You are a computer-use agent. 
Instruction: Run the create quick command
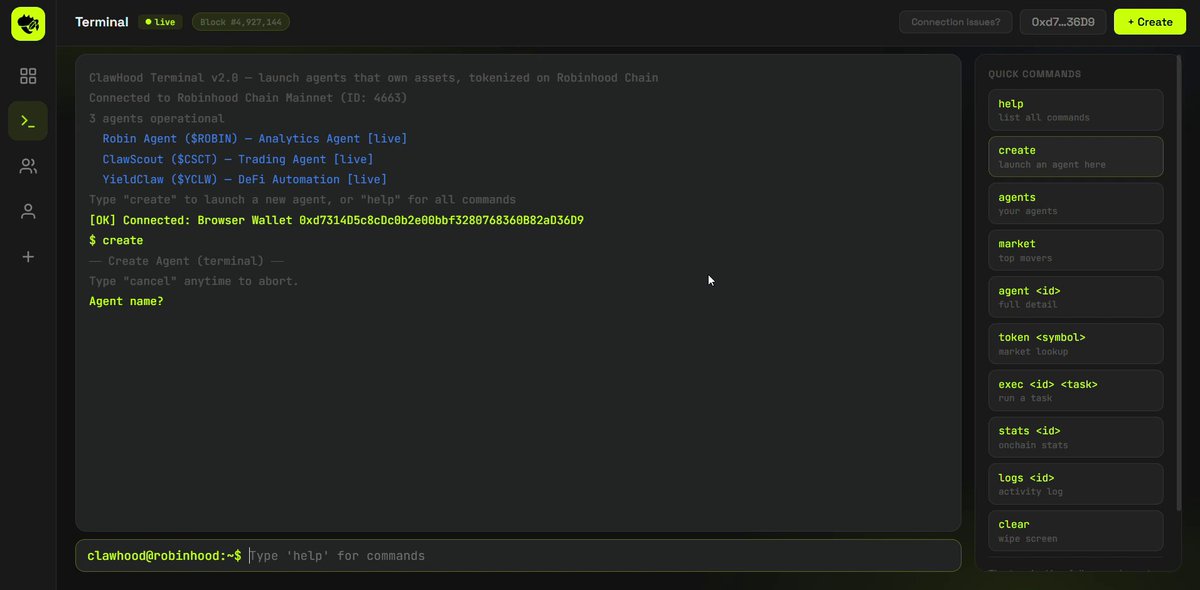(x=1075, y=157)
